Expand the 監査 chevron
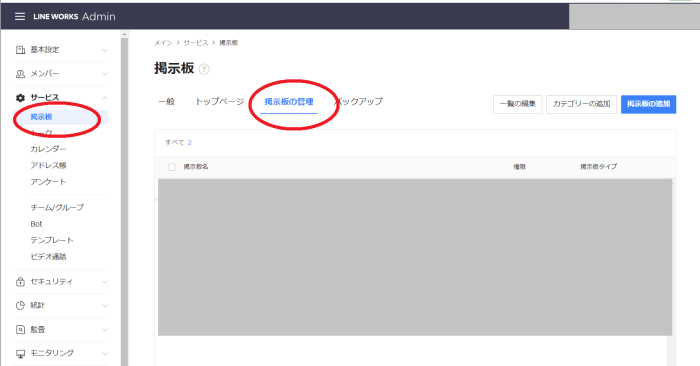This screenshot has width=700, height=366. 104,330
